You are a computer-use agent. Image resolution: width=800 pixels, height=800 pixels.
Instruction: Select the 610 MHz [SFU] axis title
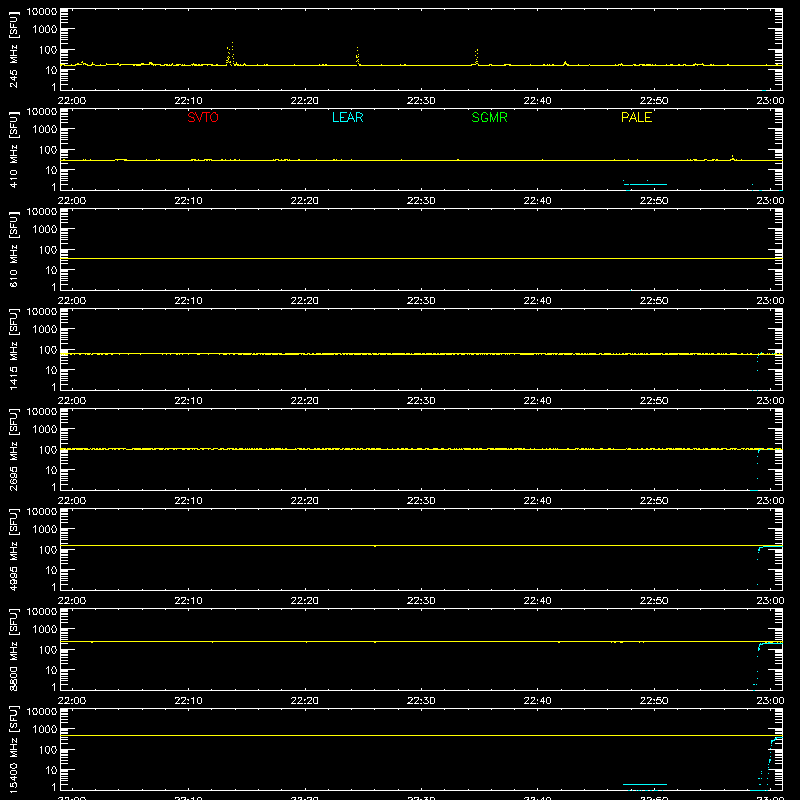[13, 250]
